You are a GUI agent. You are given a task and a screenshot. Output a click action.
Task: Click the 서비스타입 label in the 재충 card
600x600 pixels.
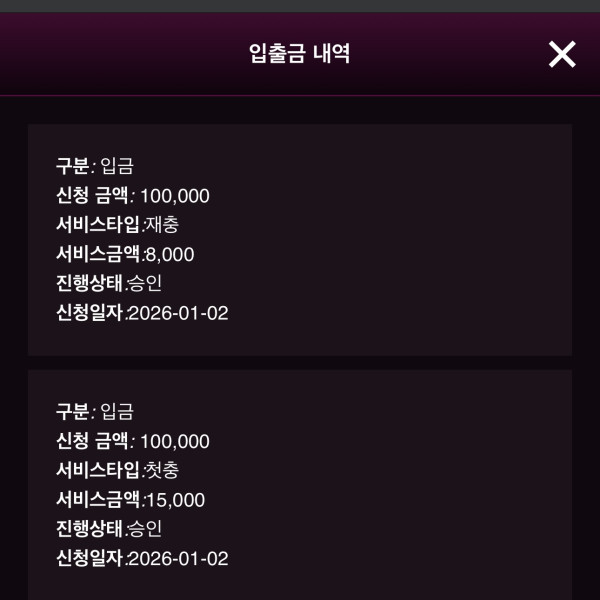(98, 225)
